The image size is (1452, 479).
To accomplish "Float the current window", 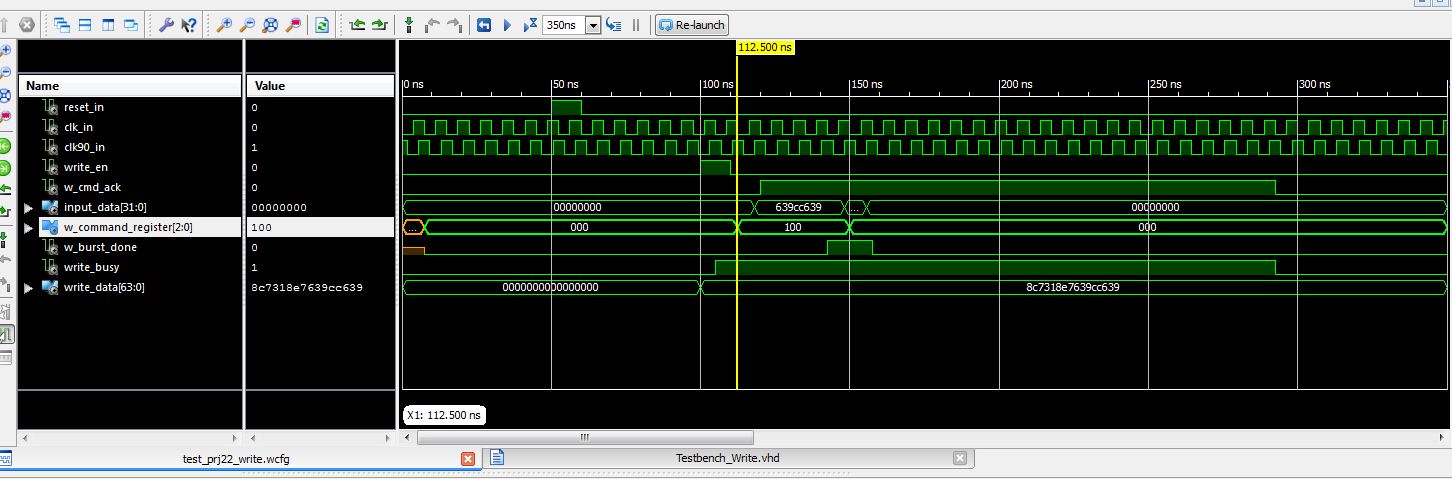I will coord(131,24).
